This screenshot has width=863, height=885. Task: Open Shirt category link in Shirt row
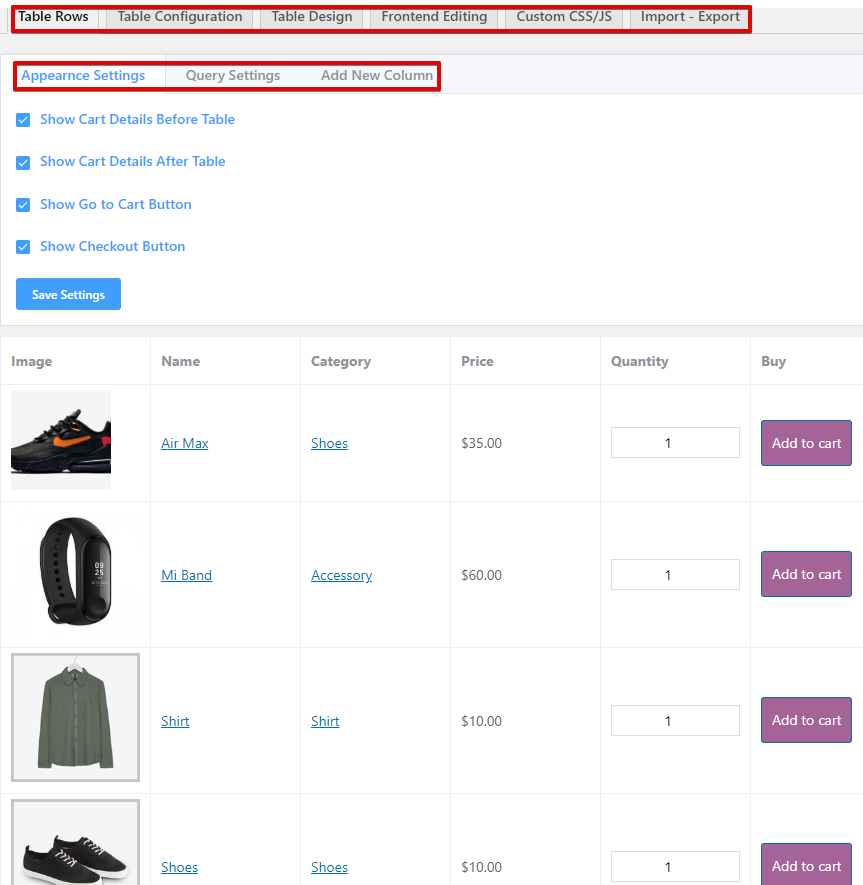(325, 721)
